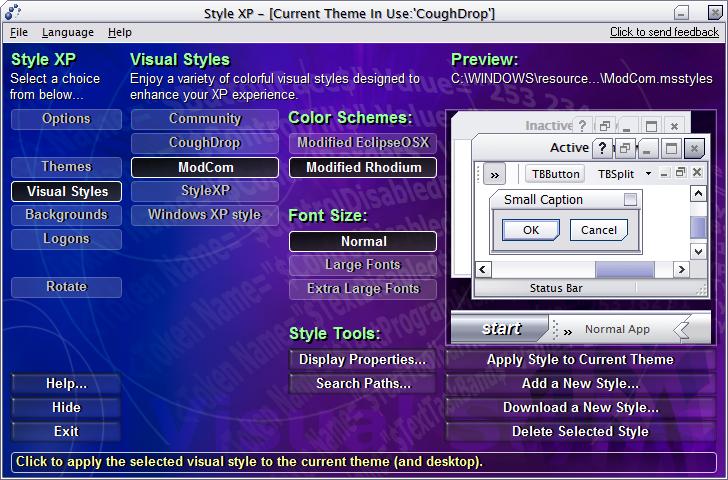Image resolution: width=728 pixels, height=480 pixels.
Task: Click the MDI restore icon beside TBSplit
Action: point(681,173)
